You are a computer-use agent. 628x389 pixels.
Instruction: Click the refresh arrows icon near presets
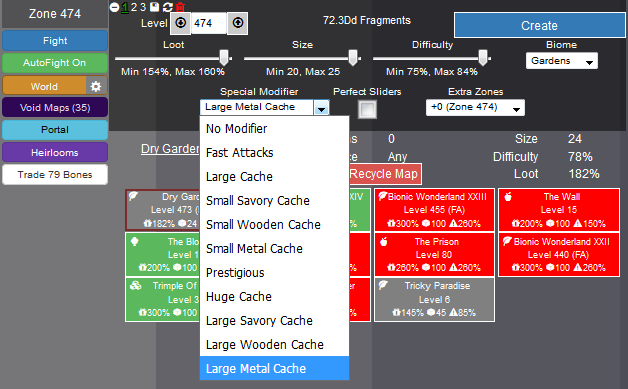(167, 7)
